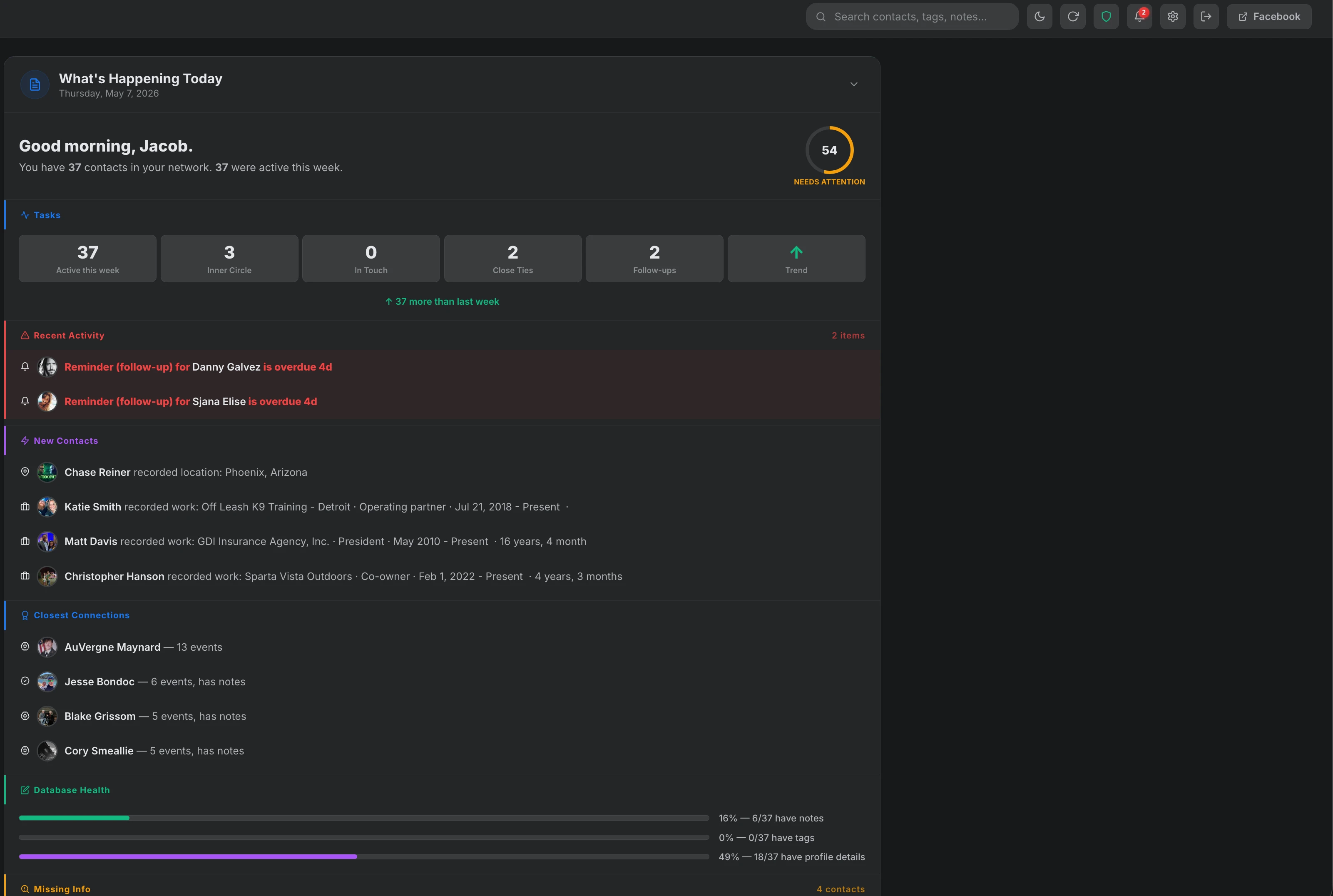Screen dimensions: 1333x896
Task: Toggle dark mode moon icon
Action: tap(1040, 17)
